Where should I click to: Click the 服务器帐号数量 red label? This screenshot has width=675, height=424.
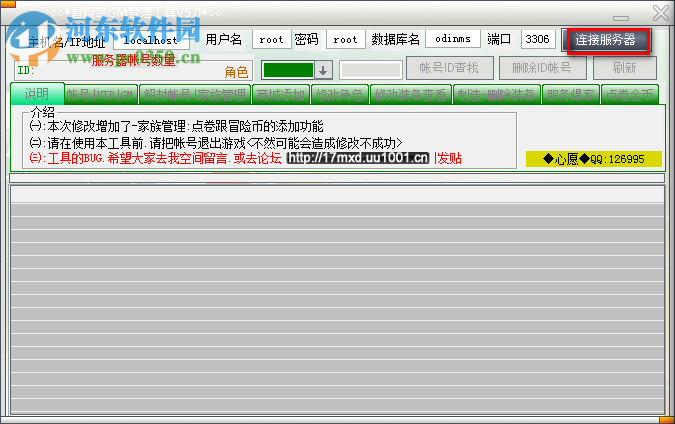point(133,60)
